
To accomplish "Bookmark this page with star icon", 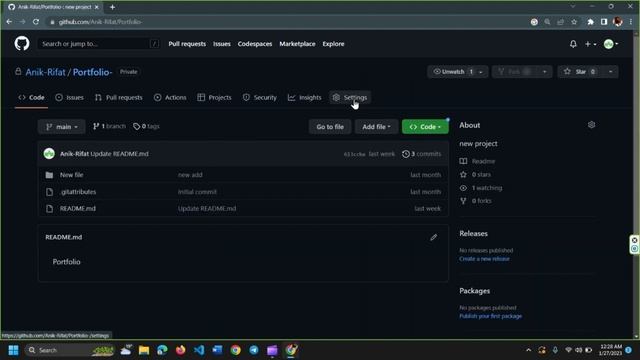I will click(574, 22).
